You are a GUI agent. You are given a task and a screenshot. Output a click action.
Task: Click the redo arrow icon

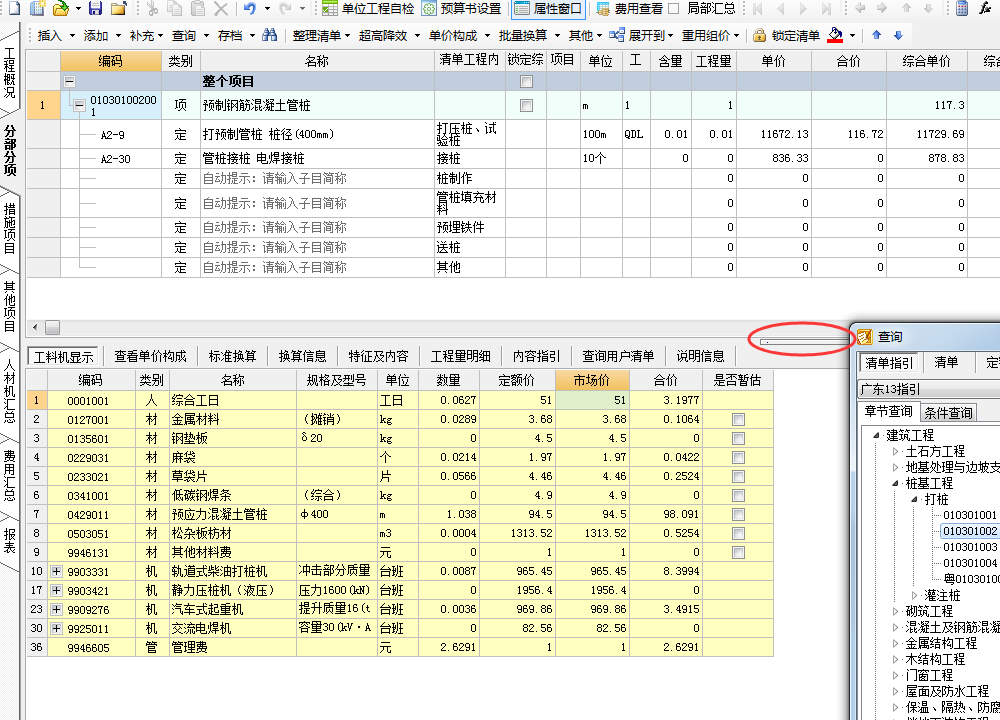(285, 8)
